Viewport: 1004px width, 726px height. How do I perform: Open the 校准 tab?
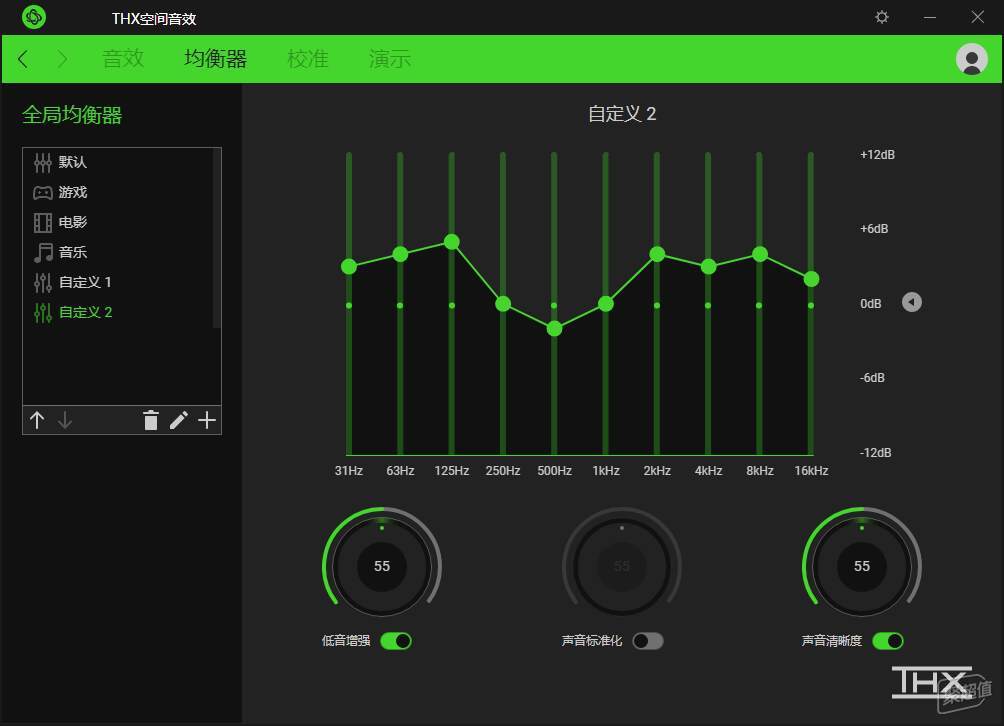(308, 59)
